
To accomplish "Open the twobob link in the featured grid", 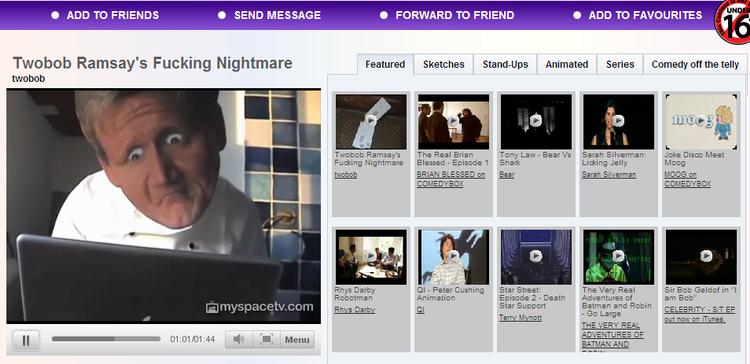I will 345,175.
